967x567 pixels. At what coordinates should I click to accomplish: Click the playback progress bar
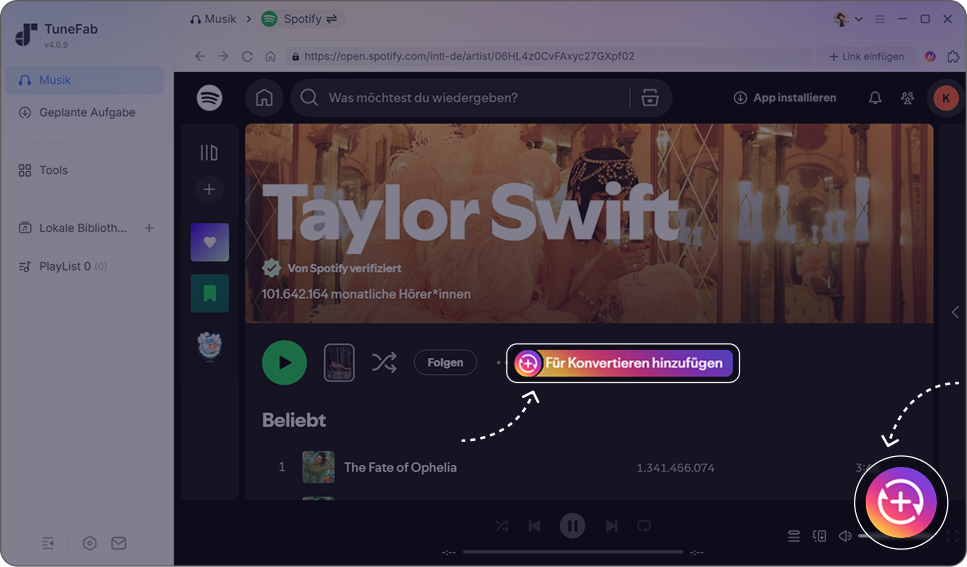[x=573, y=552]
